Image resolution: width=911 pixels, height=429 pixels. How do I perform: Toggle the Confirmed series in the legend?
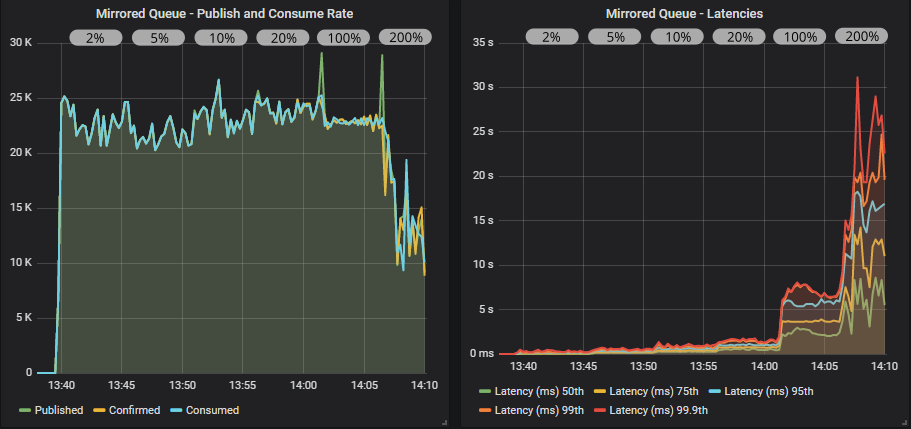[x=132, y=410]
